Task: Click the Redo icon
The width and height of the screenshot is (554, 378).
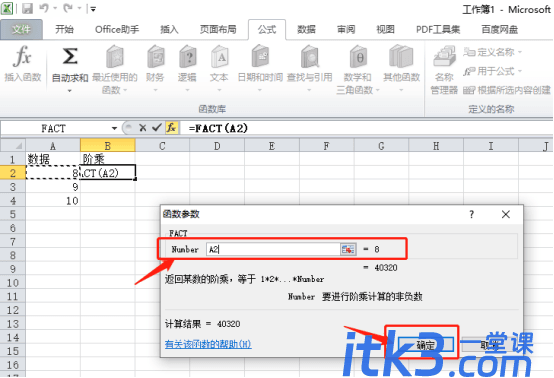Action: [68, 8]
